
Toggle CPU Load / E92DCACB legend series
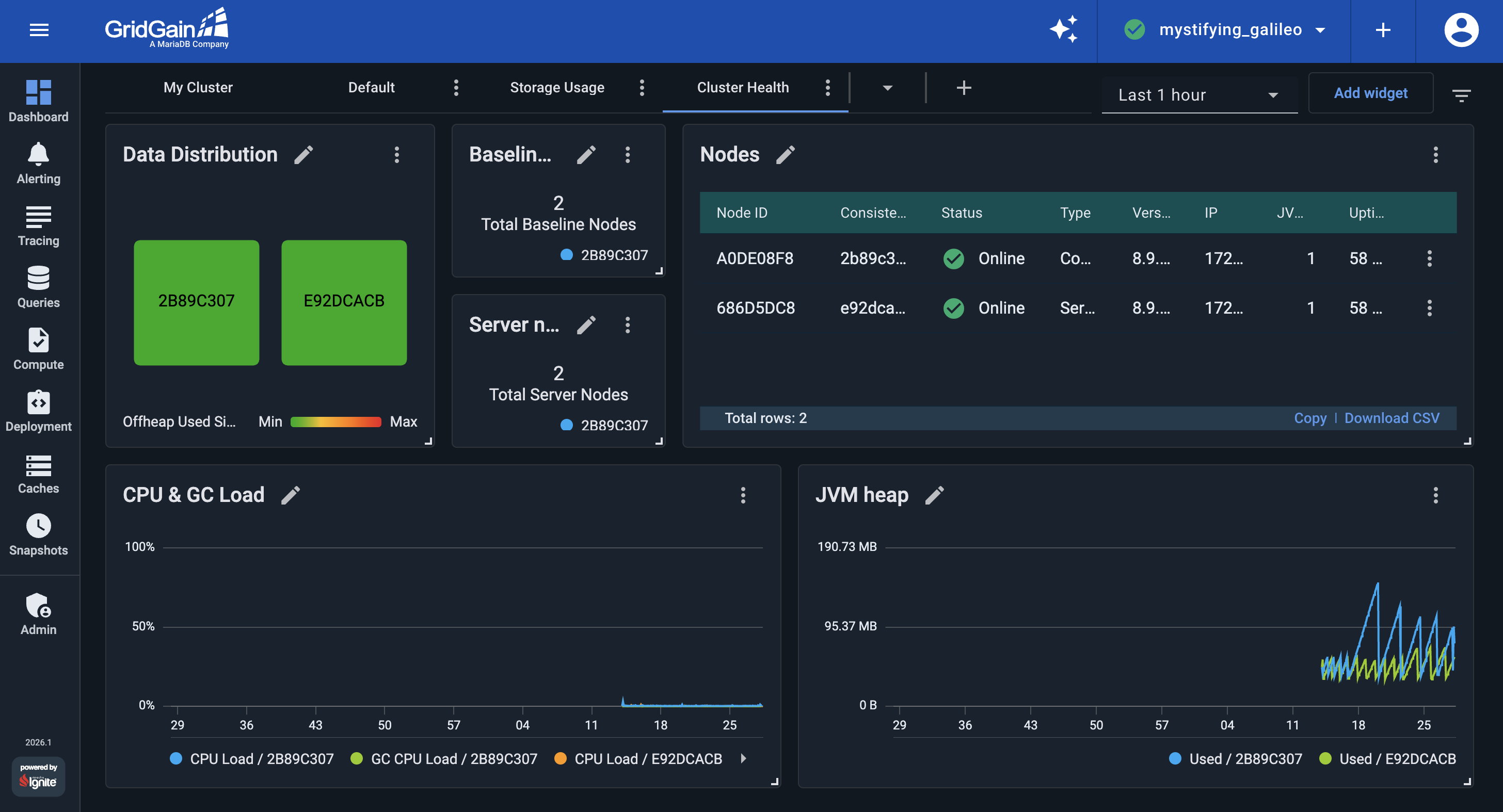point(638,758)
